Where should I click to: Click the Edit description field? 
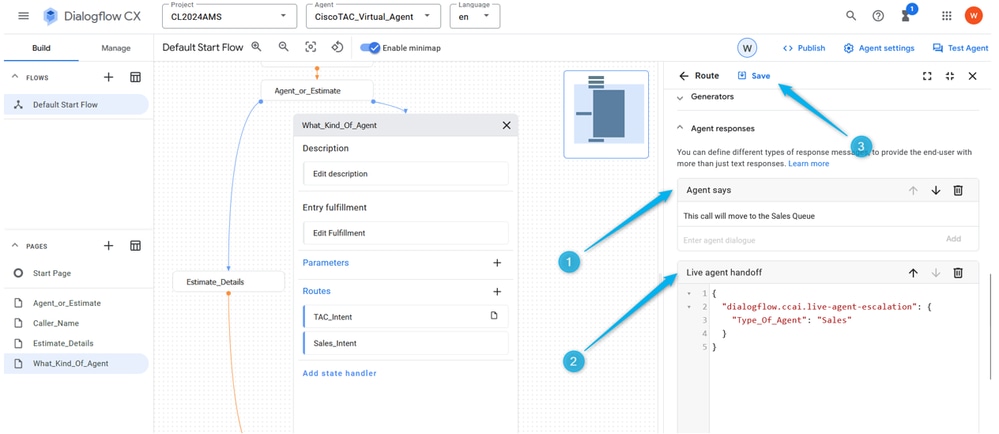[x=406, y=173]
